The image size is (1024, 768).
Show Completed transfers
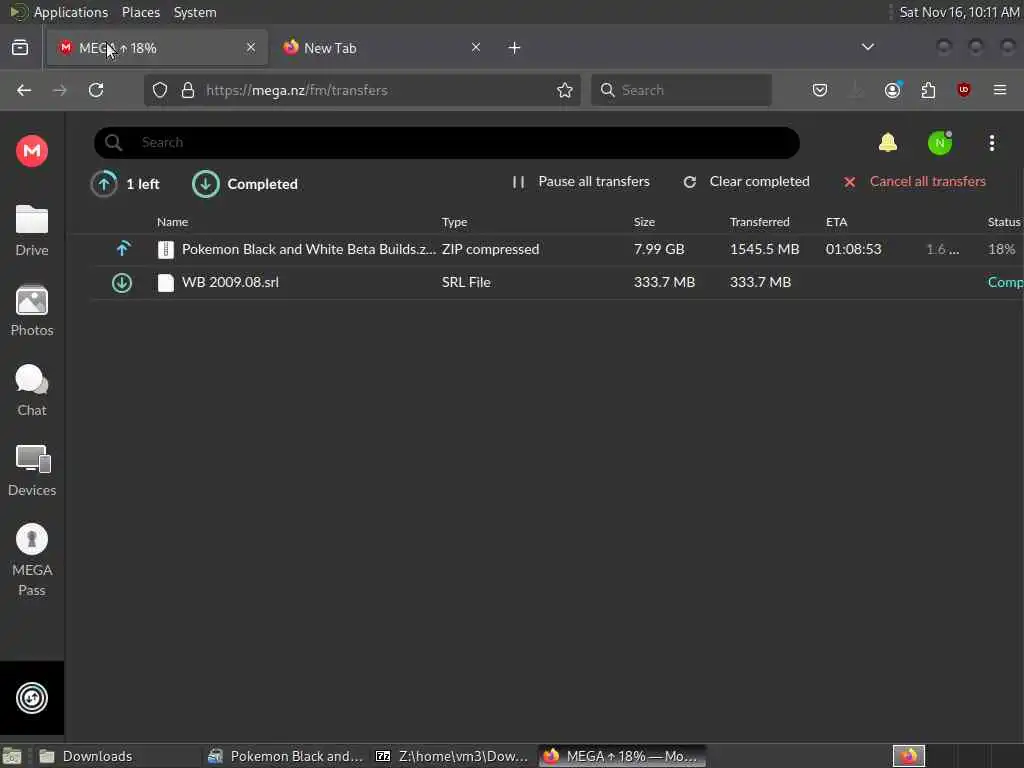click(245, 184)
